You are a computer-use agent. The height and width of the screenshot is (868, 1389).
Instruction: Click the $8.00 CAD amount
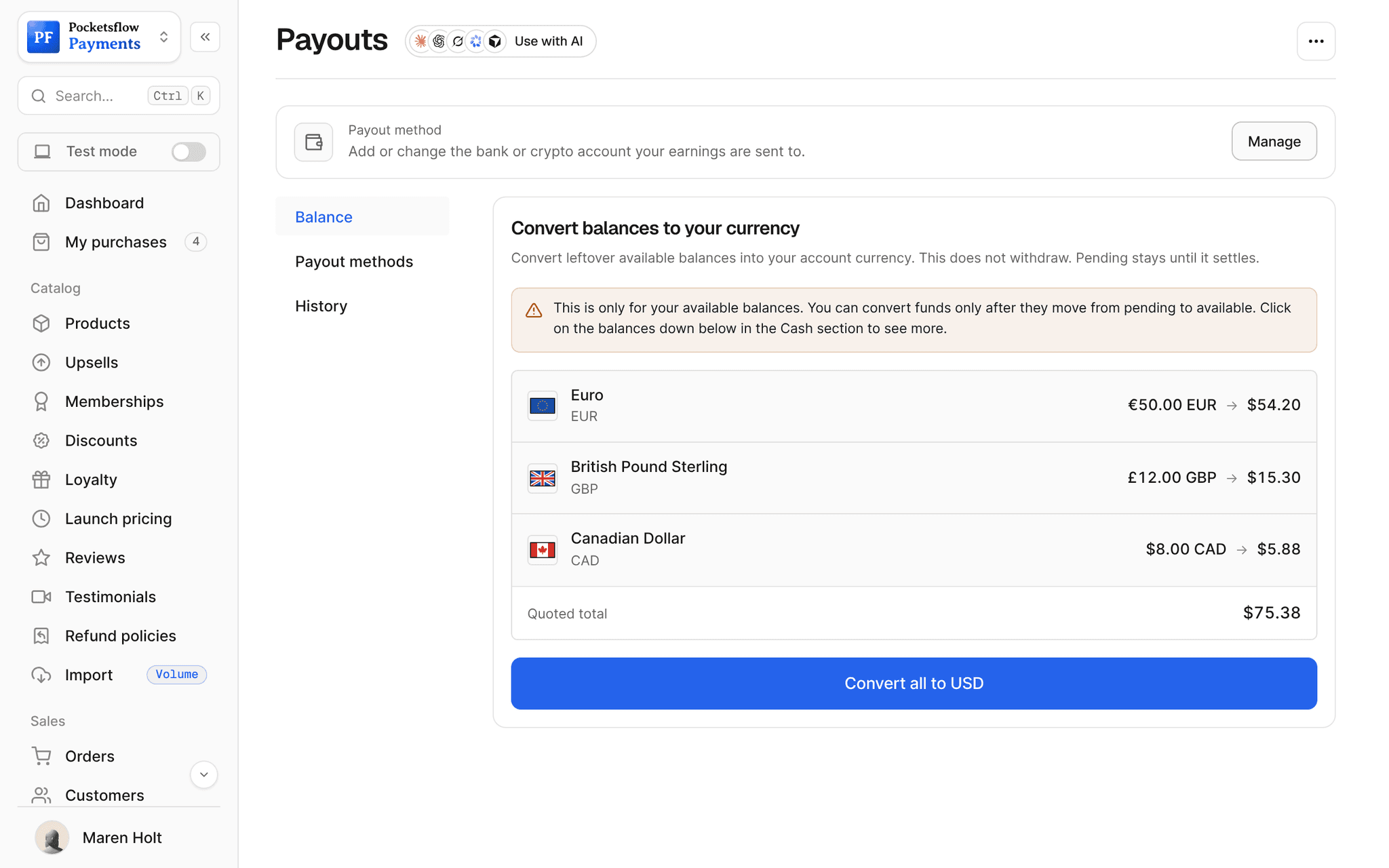(1186, 549)
